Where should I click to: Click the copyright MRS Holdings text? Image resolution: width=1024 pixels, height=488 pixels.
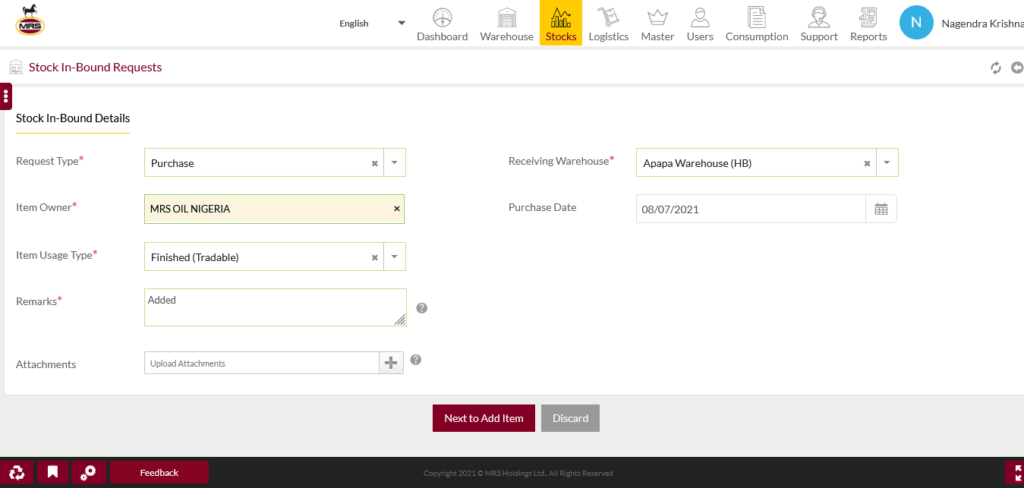point(518,473)
